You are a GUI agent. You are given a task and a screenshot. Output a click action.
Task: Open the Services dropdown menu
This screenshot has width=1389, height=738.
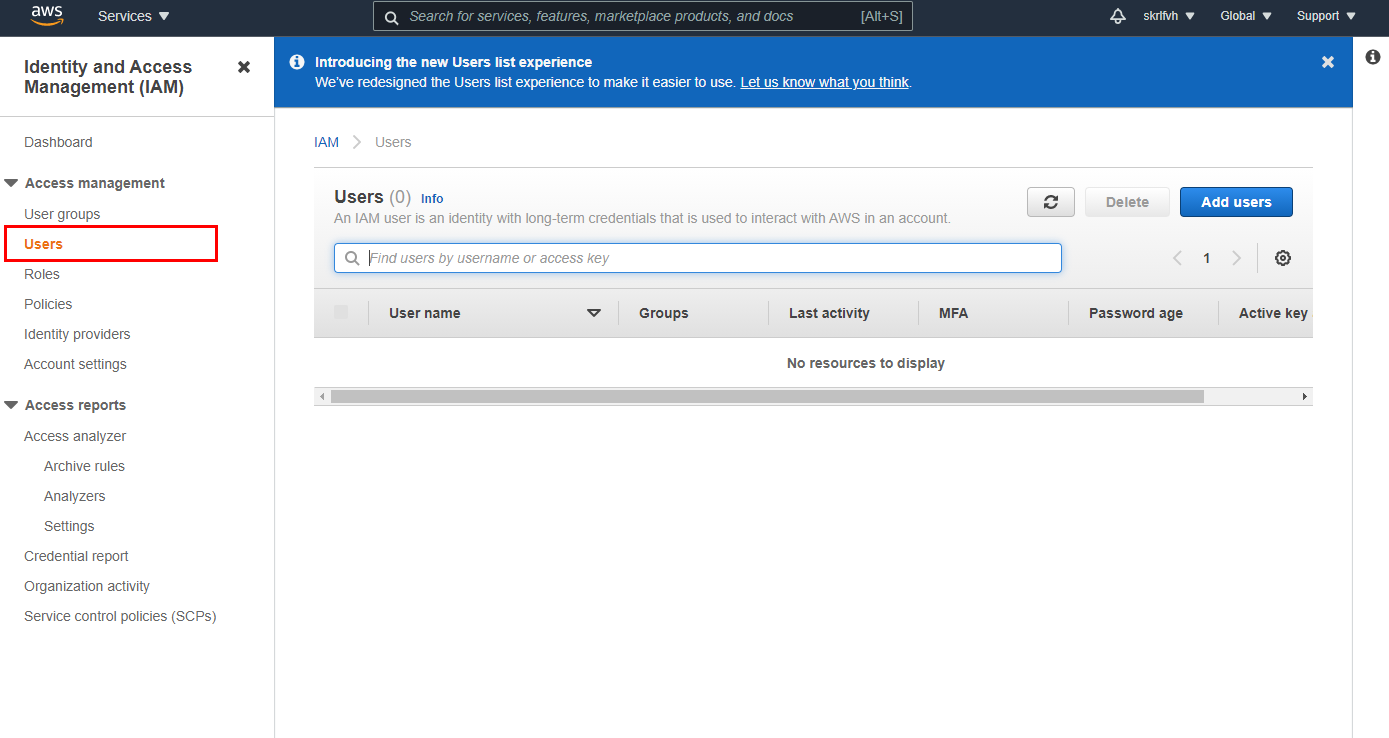point(134,16)
